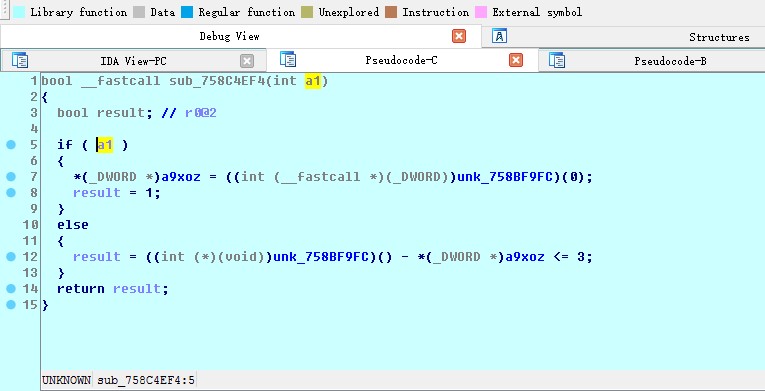765x391 pixels.
Task: Close the Pseudocode-C tab
Action: pyautogui.click(x=516, y=60)
